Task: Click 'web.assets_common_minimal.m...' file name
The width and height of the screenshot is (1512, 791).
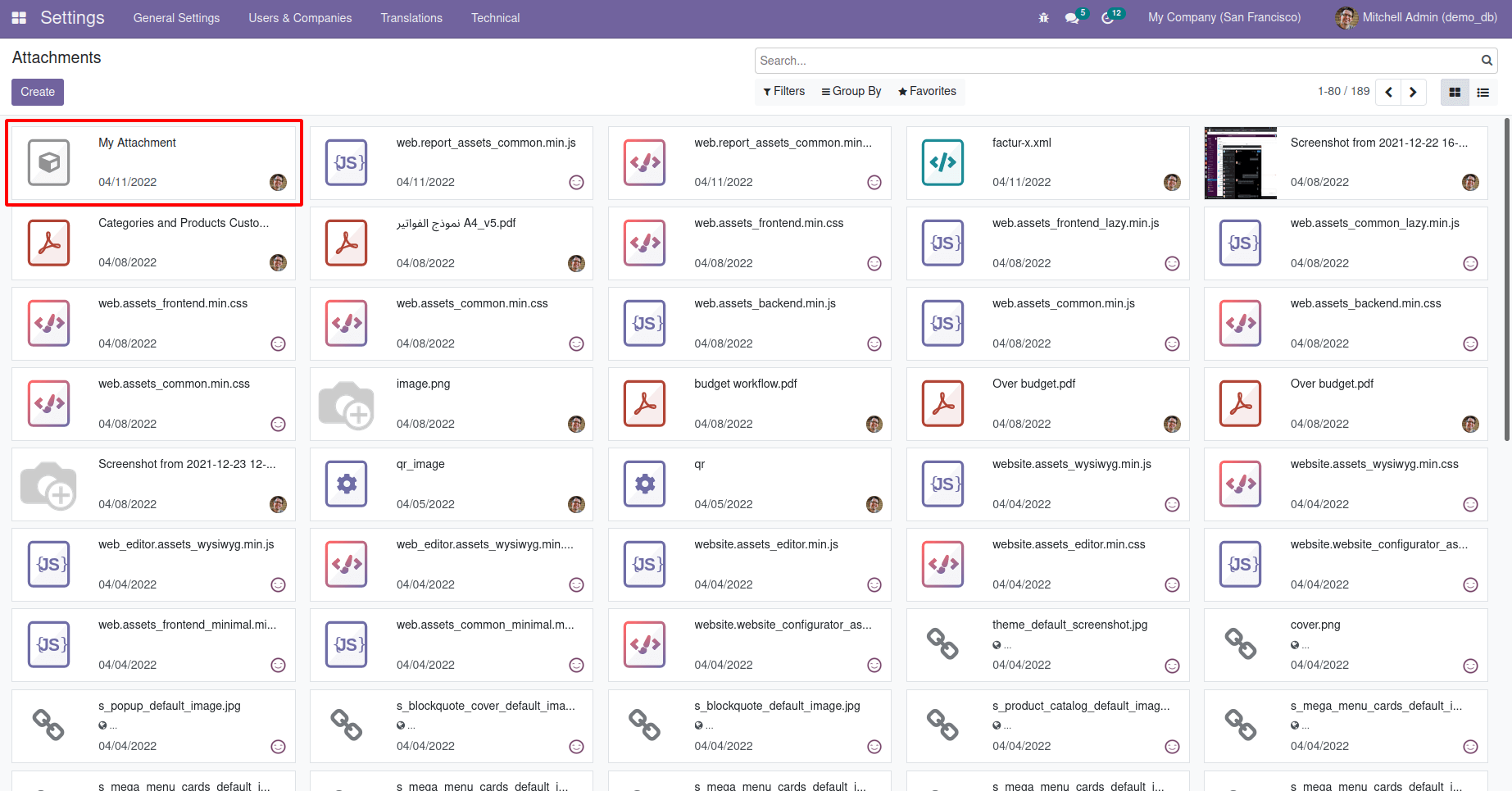Action: click(x=485, y=625)
